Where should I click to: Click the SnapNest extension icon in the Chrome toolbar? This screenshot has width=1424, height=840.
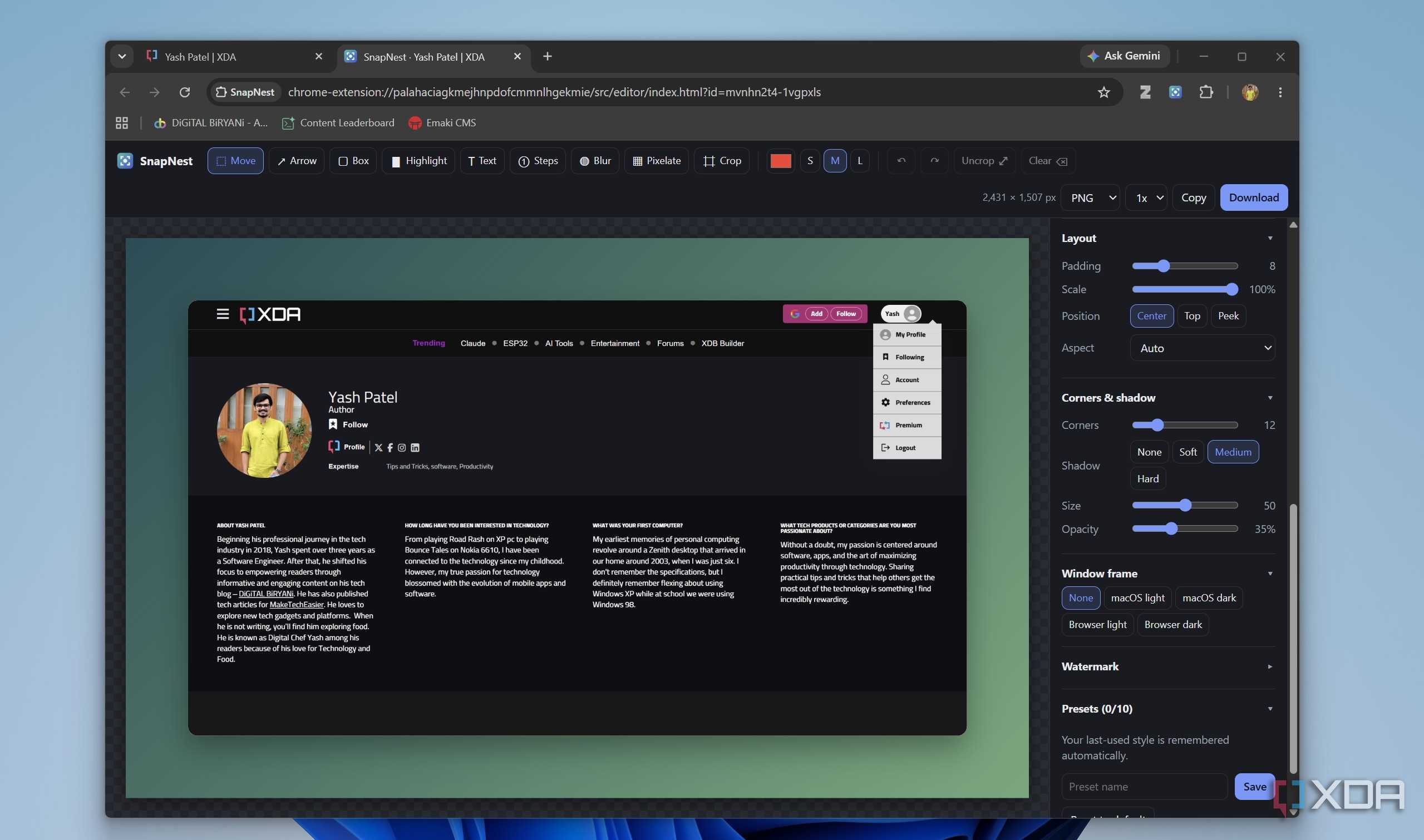coord(1175,92)
